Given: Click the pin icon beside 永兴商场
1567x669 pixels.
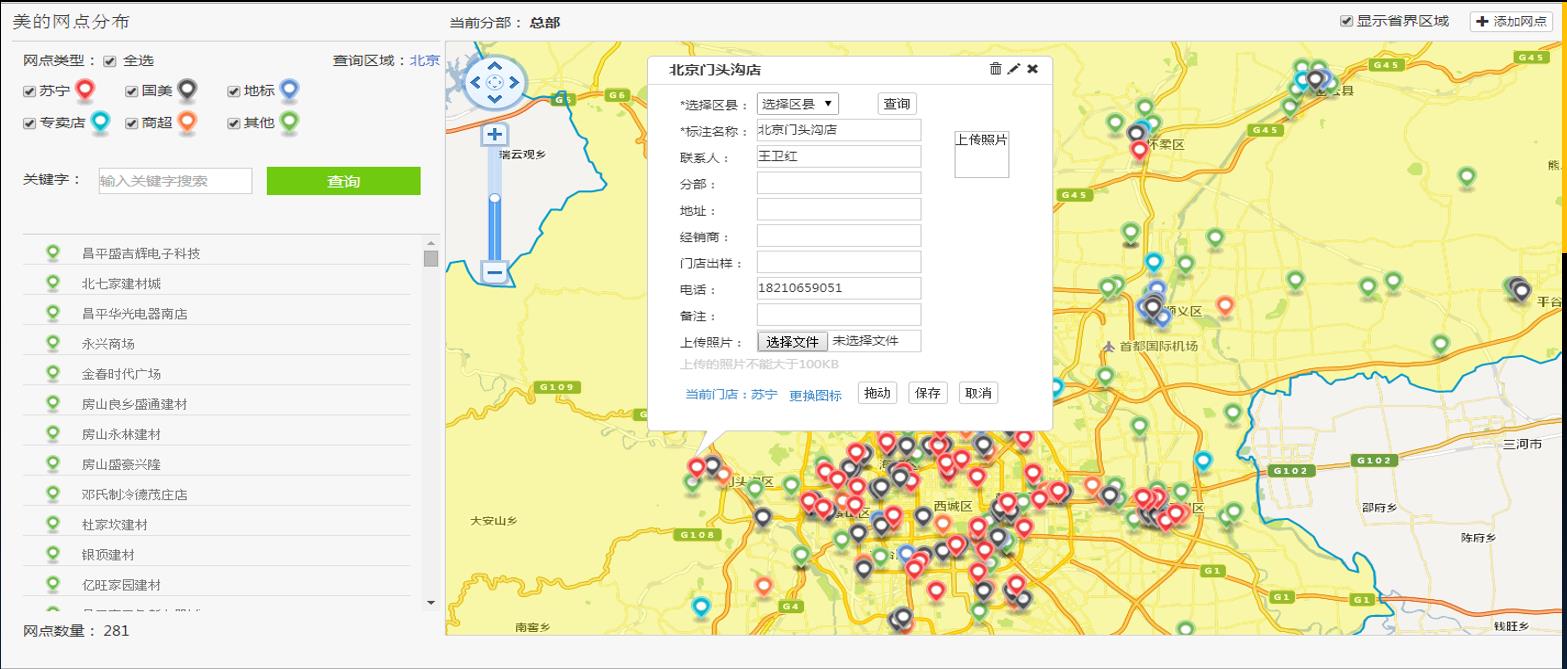Looking at the screenshot, I should (x=53, y=343).
